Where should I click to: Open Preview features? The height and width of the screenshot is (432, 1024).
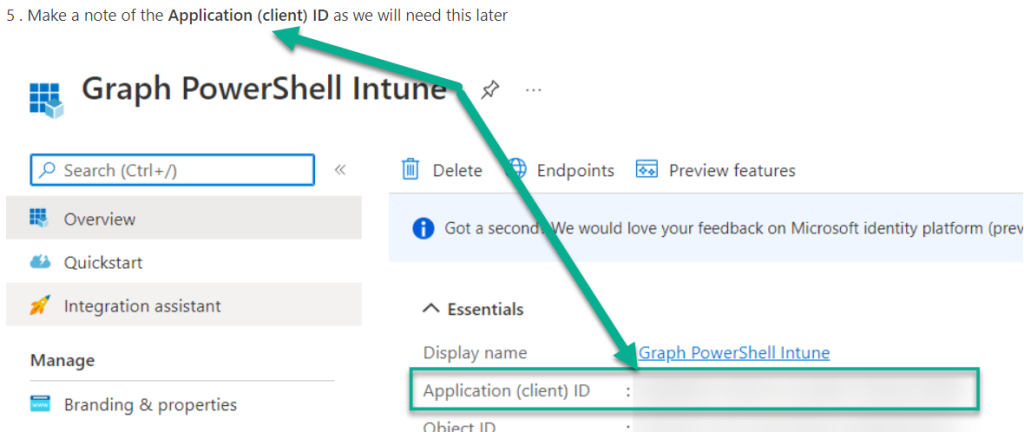732,170
